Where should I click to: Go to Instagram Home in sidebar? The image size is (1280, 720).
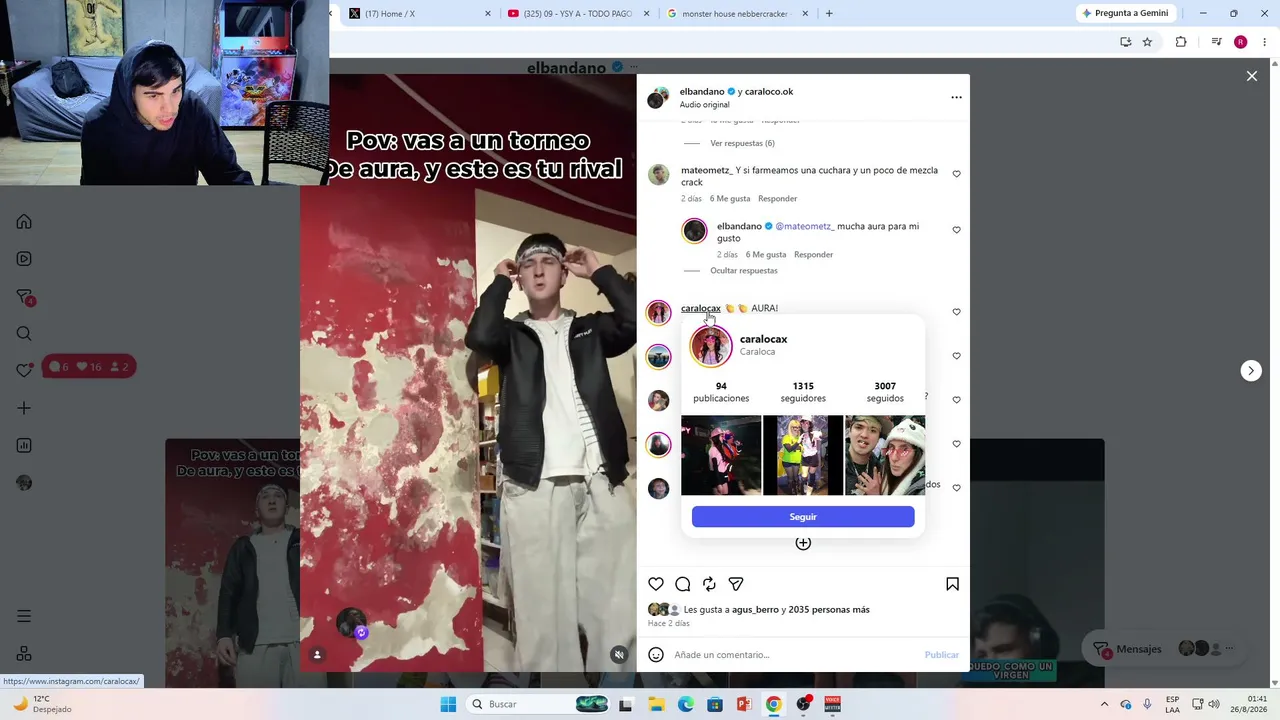coord(24,222)
